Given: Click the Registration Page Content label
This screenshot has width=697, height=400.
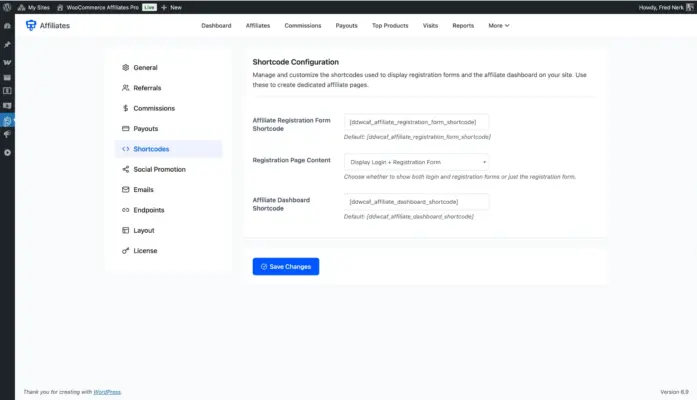Looking at the screenshot, I should [x=292, y=160].
